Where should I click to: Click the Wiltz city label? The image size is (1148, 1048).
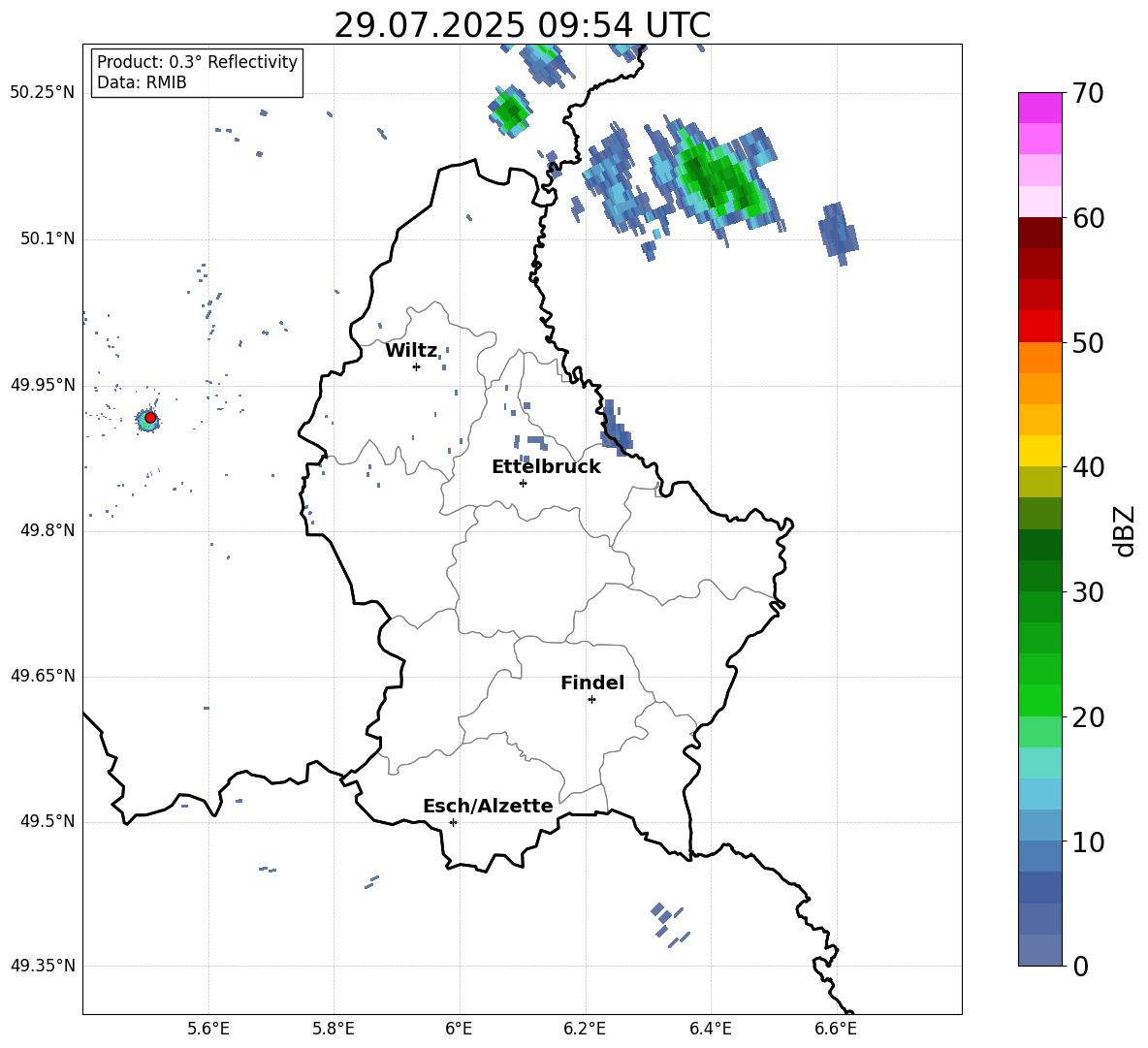pyautogui.click(x=411, y=351)
